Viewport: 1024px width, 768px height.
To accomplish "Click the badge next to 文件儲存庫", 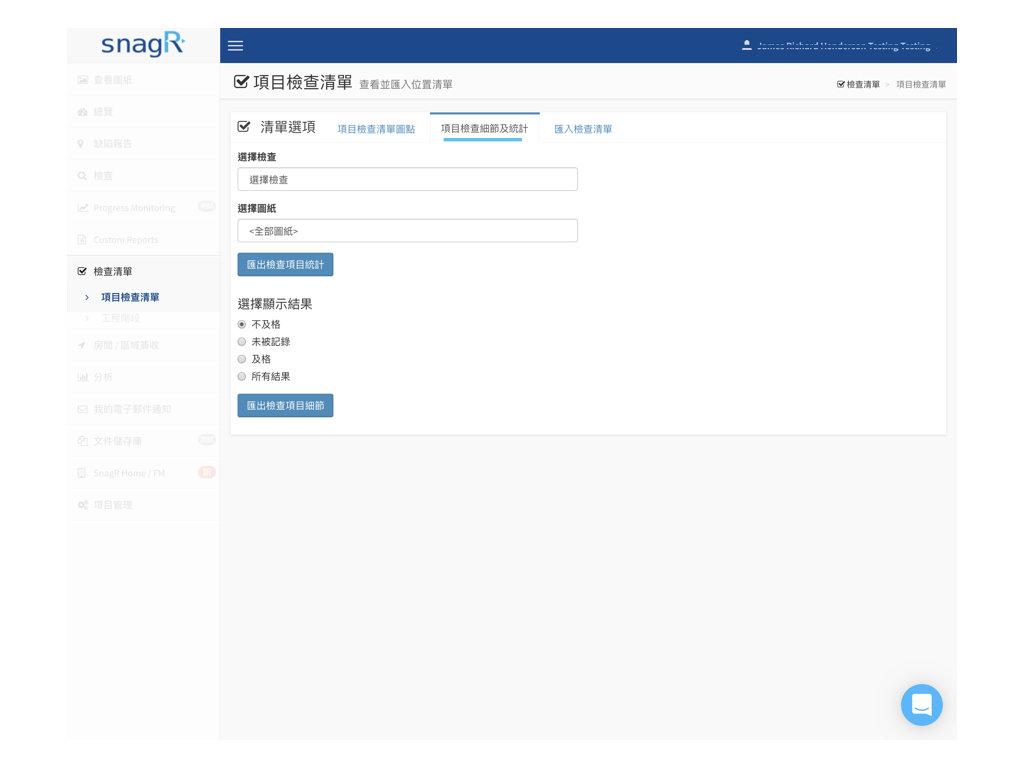I will tap(207, 440).
